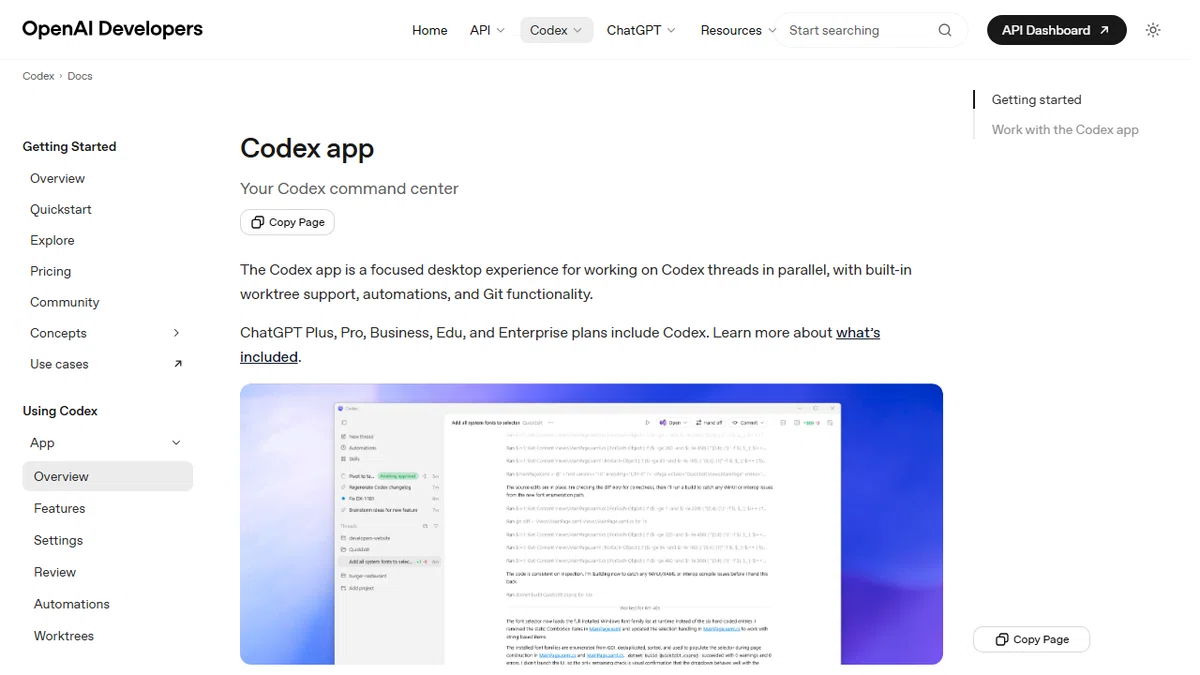This screenshot has height=675, width=1200.
Task: Click the arrow icon on API Dashboard button
Action: point(1104,30)
